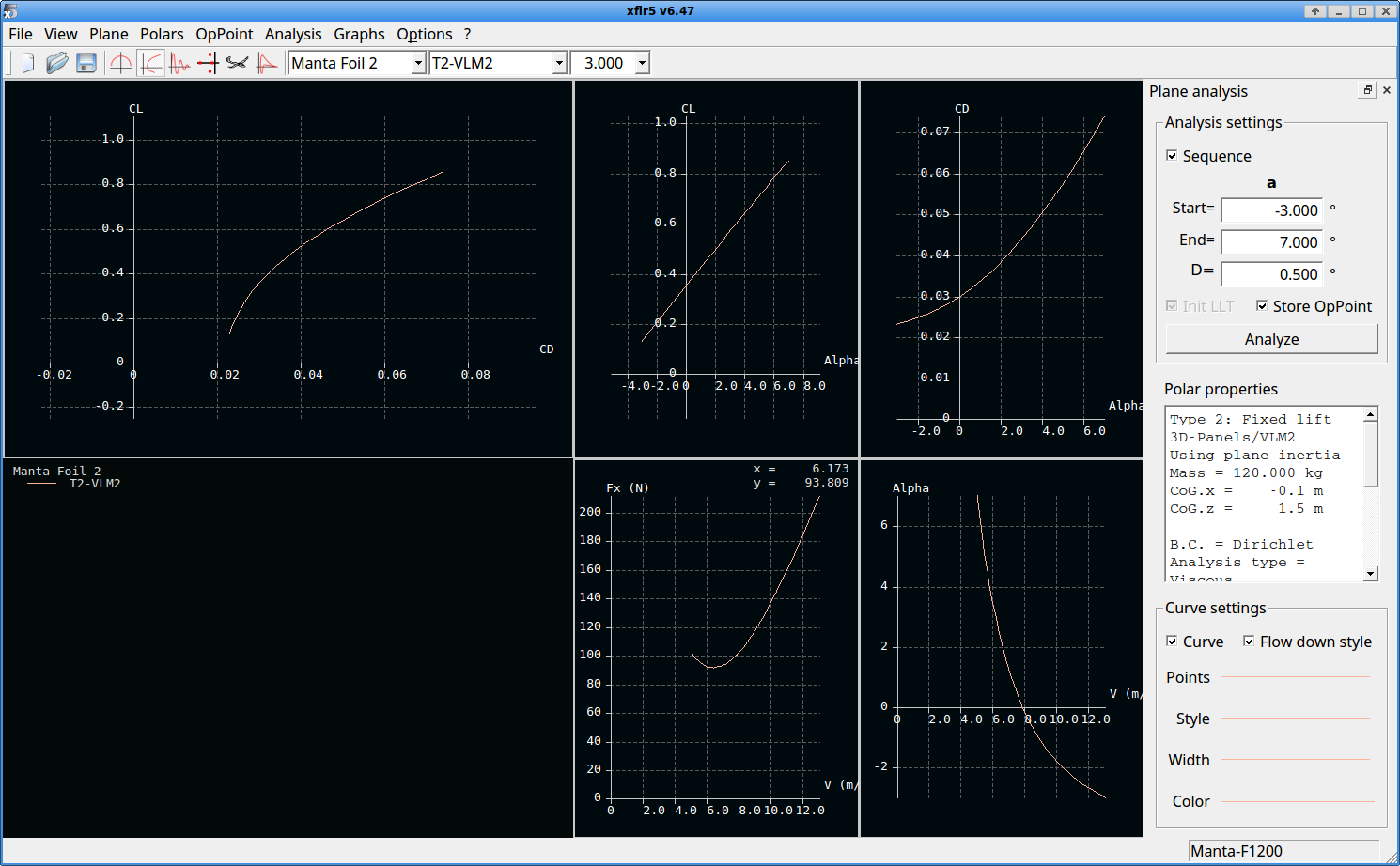Toggle the Sequence checkbox
Viewport: 1400px width, 866px height.
coord(1172,156)
